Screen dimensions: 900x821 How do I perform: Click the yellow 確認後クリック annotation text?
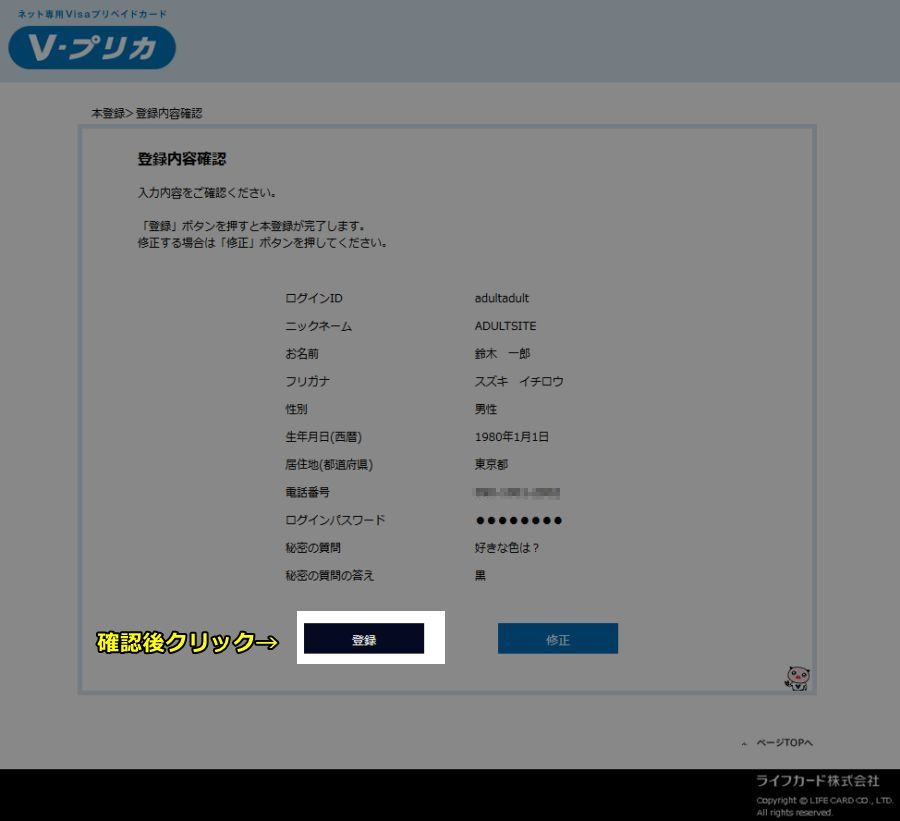click(186, 643)
